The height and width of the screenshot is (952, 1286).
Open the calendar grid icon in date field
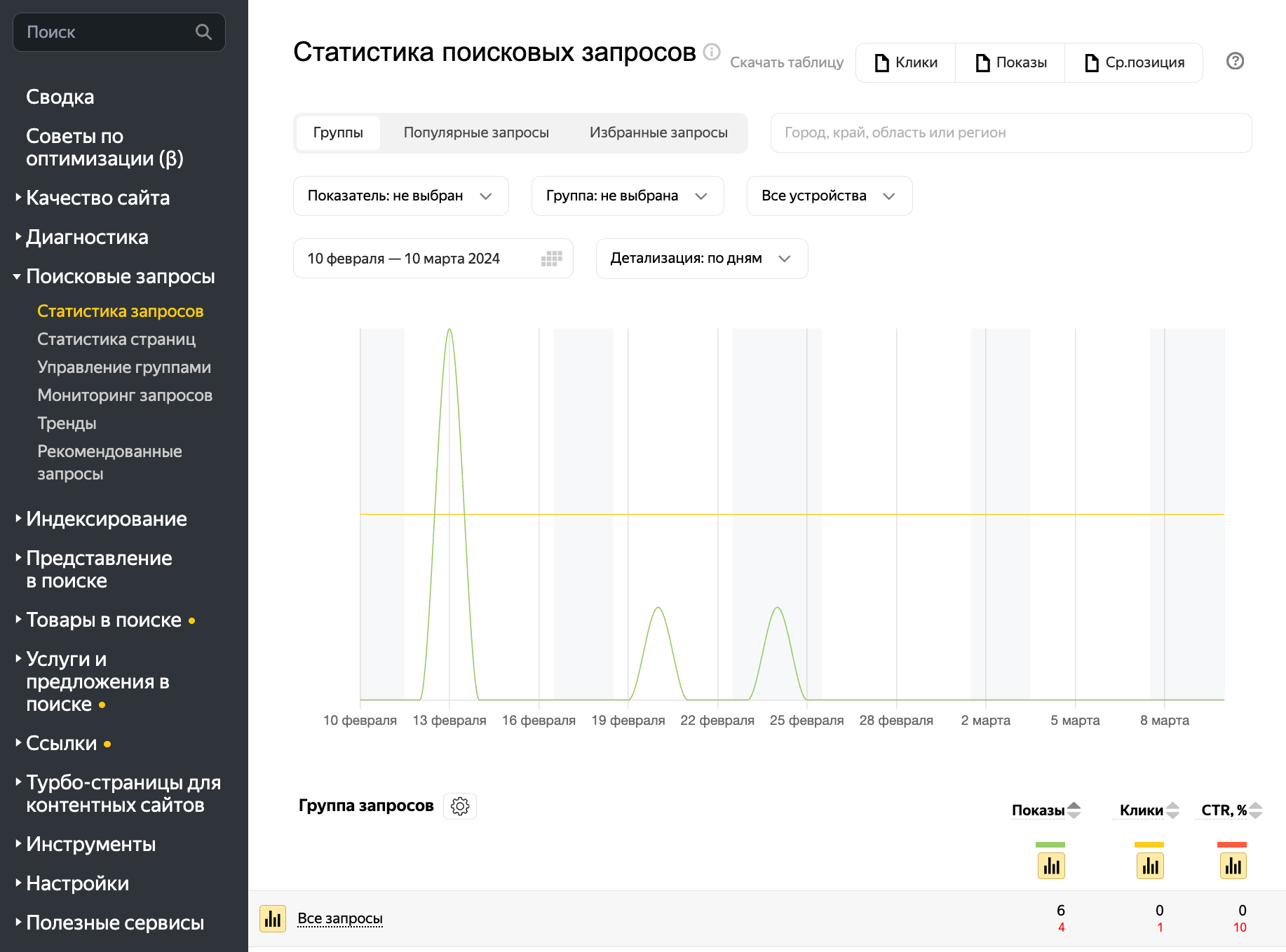tap(552, 259)
